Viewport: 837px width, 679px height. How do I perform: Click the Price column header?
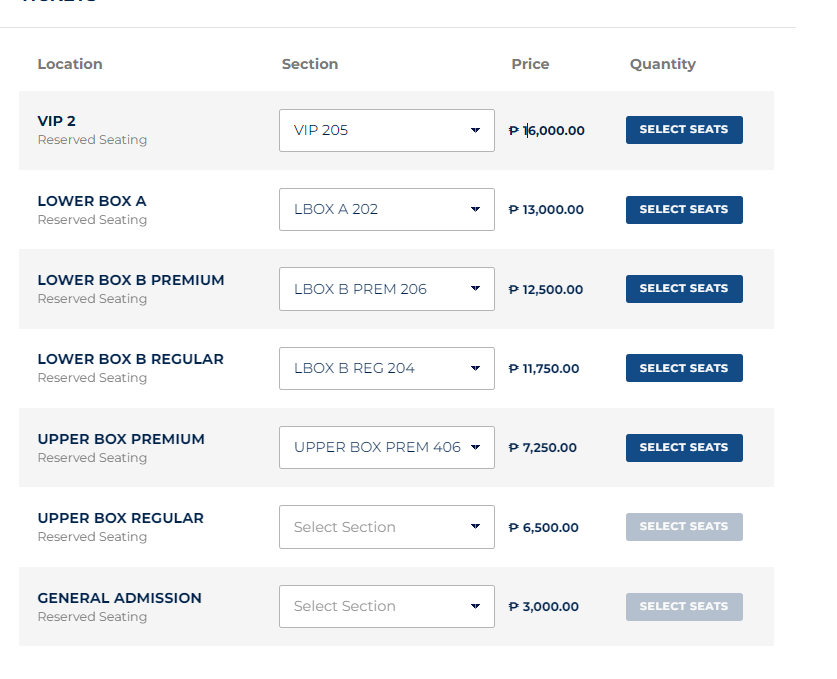[530, 64]
